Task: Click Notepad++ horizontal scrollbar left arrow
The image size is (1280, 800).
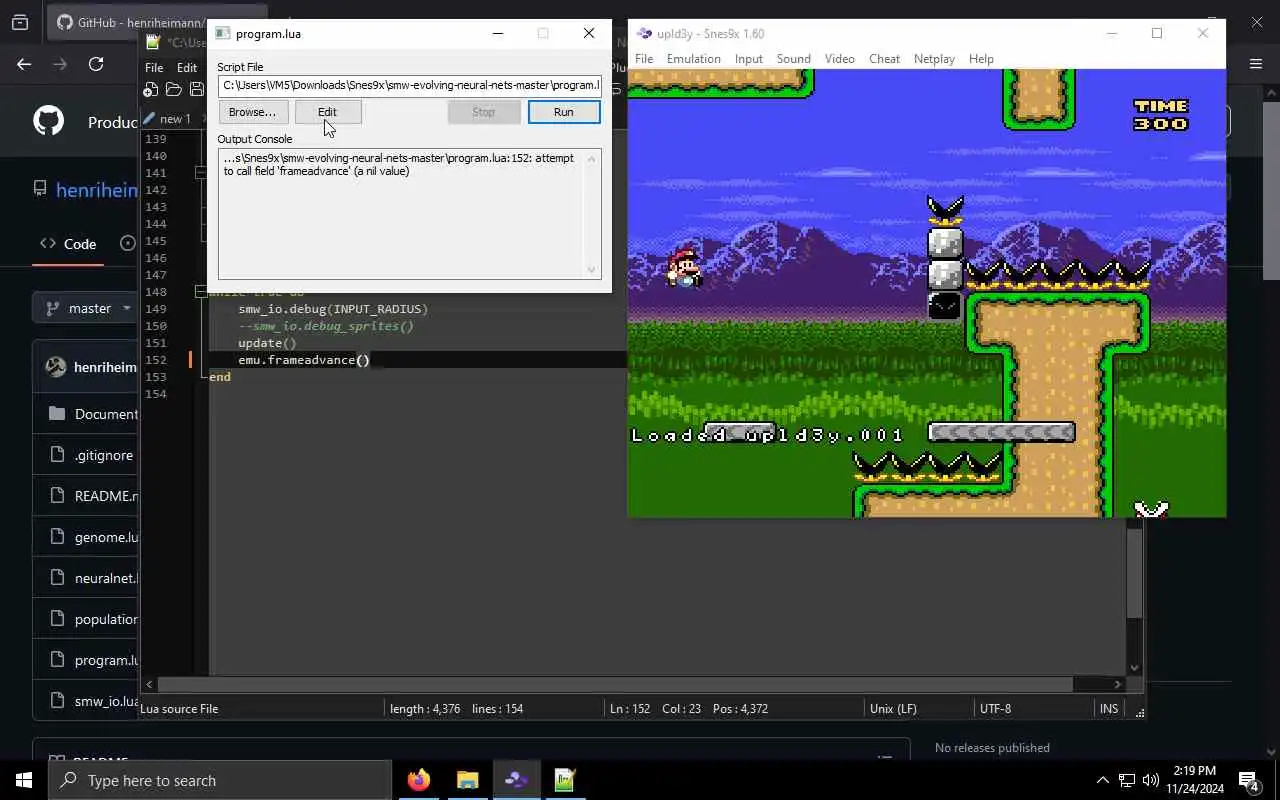Action: (x=150, y=685)
